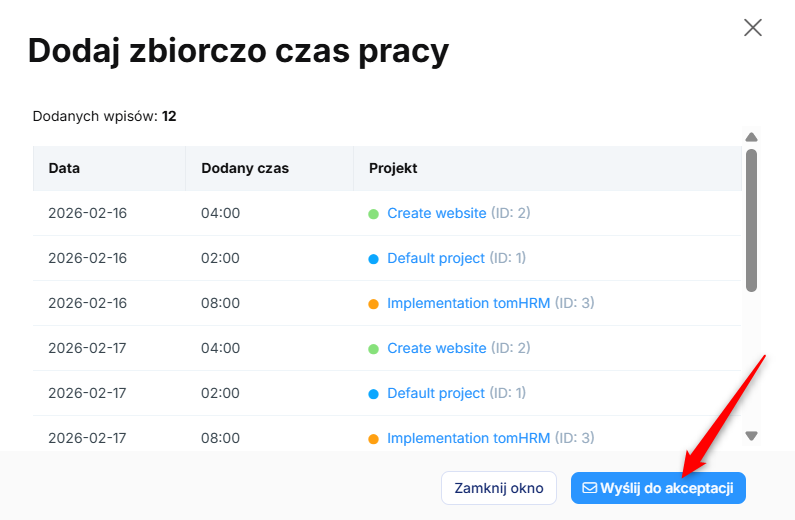Click the Dodany czas column header
The image size is (795, 520).
[245, 168]
